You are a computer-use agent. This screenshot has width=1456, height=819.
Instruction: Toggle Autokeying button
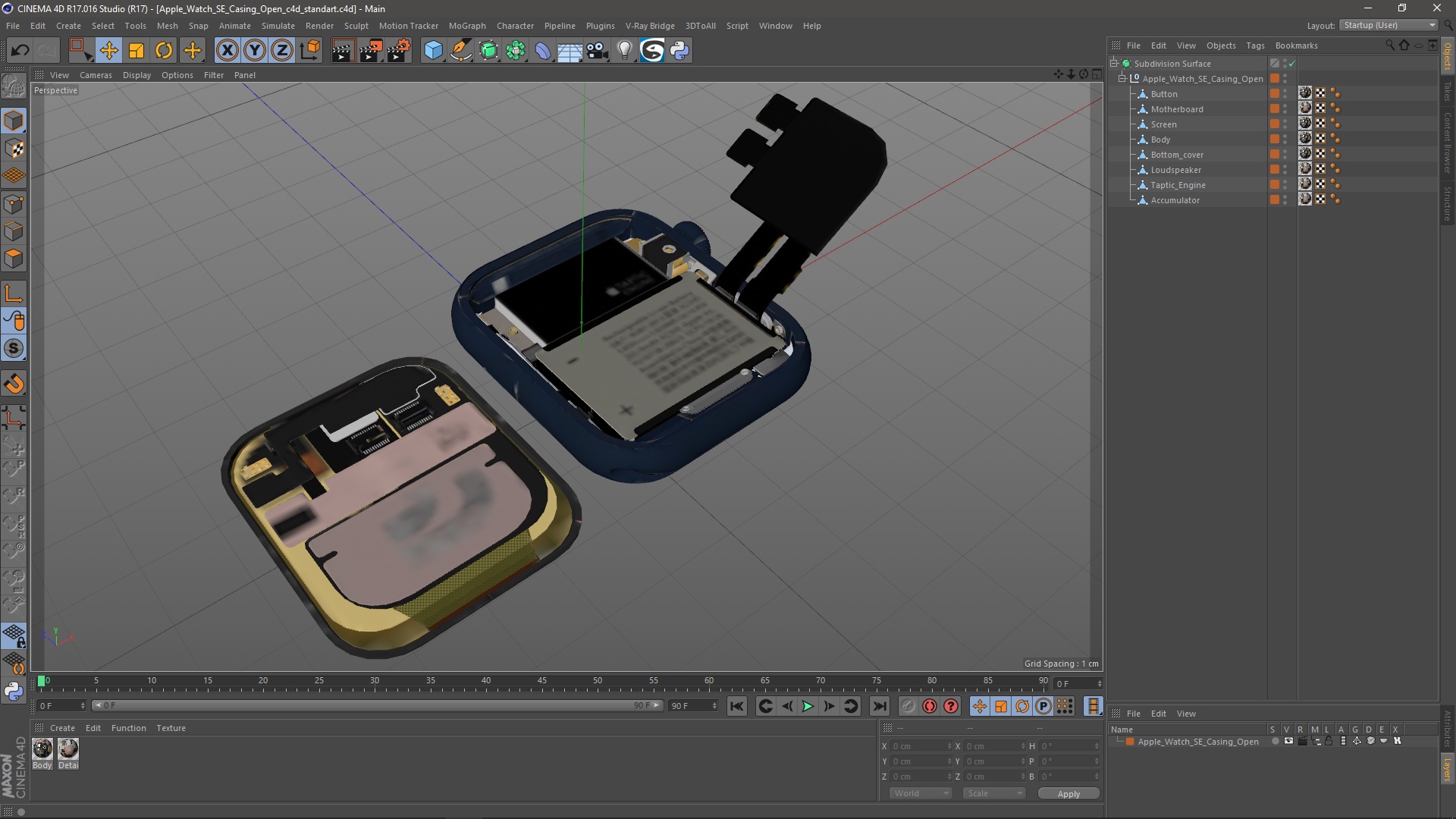[930, 707]
